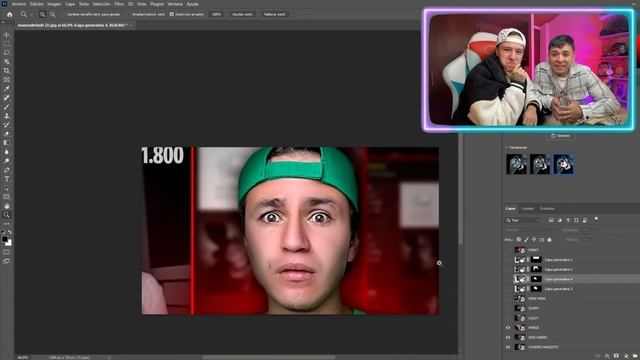
Task: Collapse the Variaciones section
Action: [x=507, y=147]
